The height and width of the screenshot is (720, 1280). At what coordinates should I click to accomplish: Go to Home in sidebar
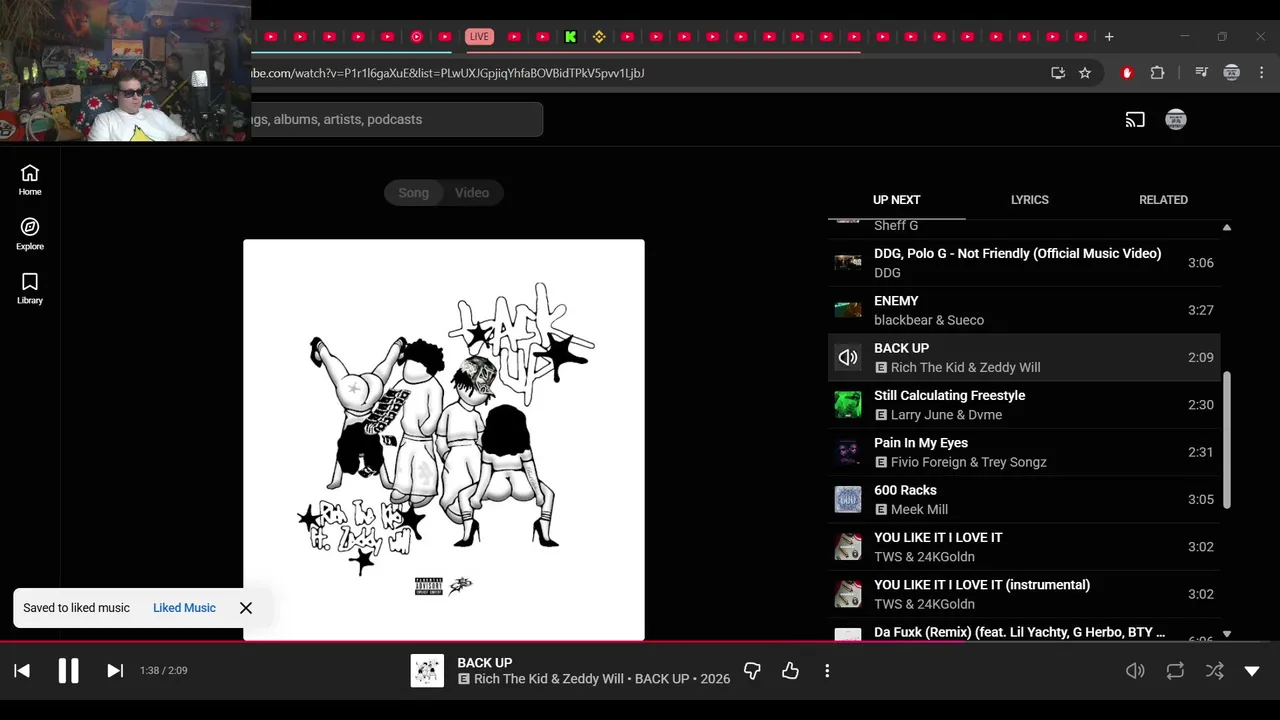coord(30,181)
